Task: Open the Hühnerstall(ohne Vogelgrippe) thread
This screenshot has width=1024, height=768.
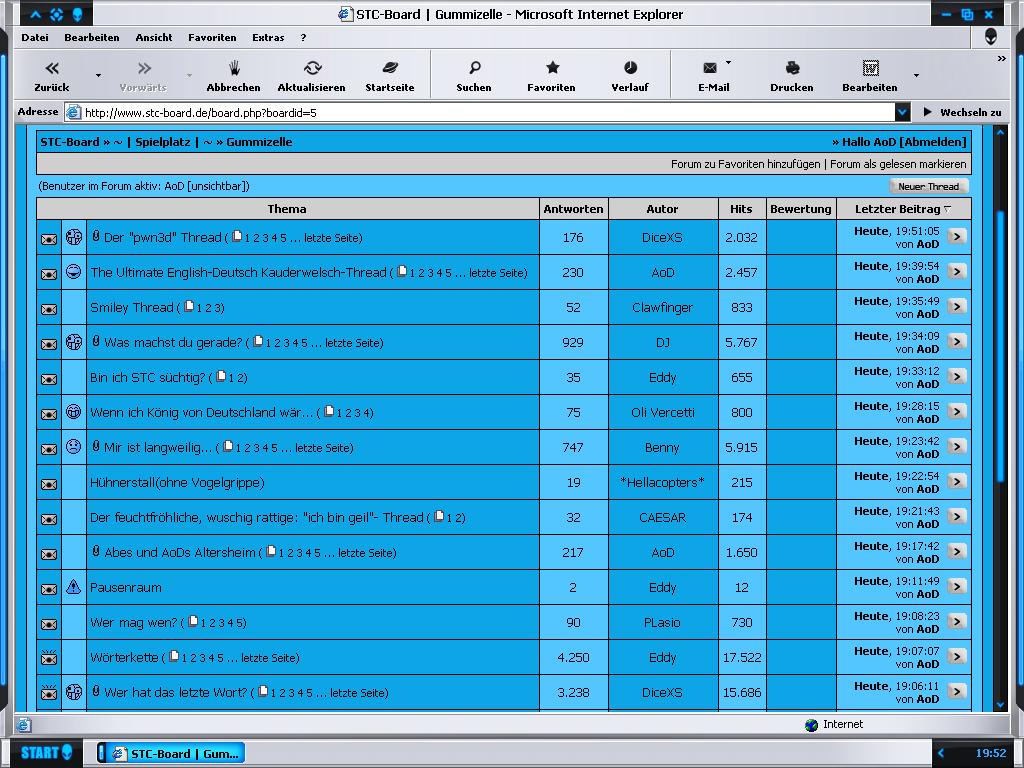Action: [177, 482]
